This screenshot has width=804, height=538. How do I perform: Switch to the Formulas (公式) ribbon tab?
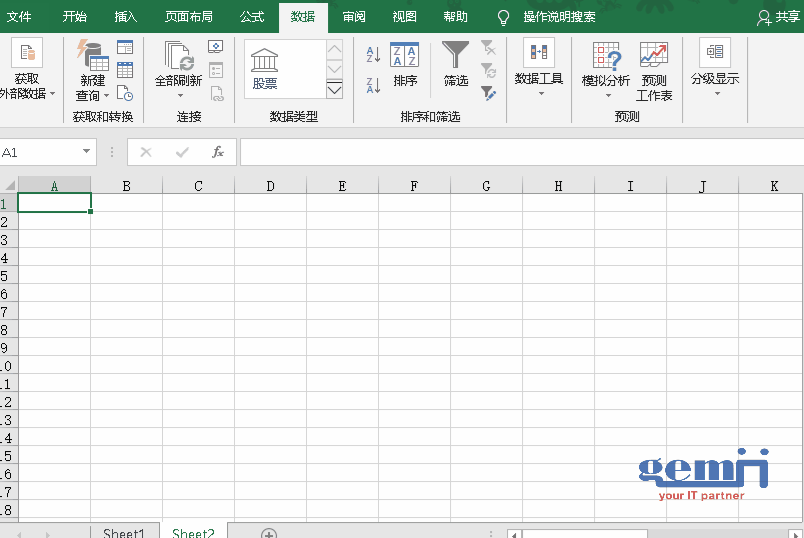pos(252,17)
